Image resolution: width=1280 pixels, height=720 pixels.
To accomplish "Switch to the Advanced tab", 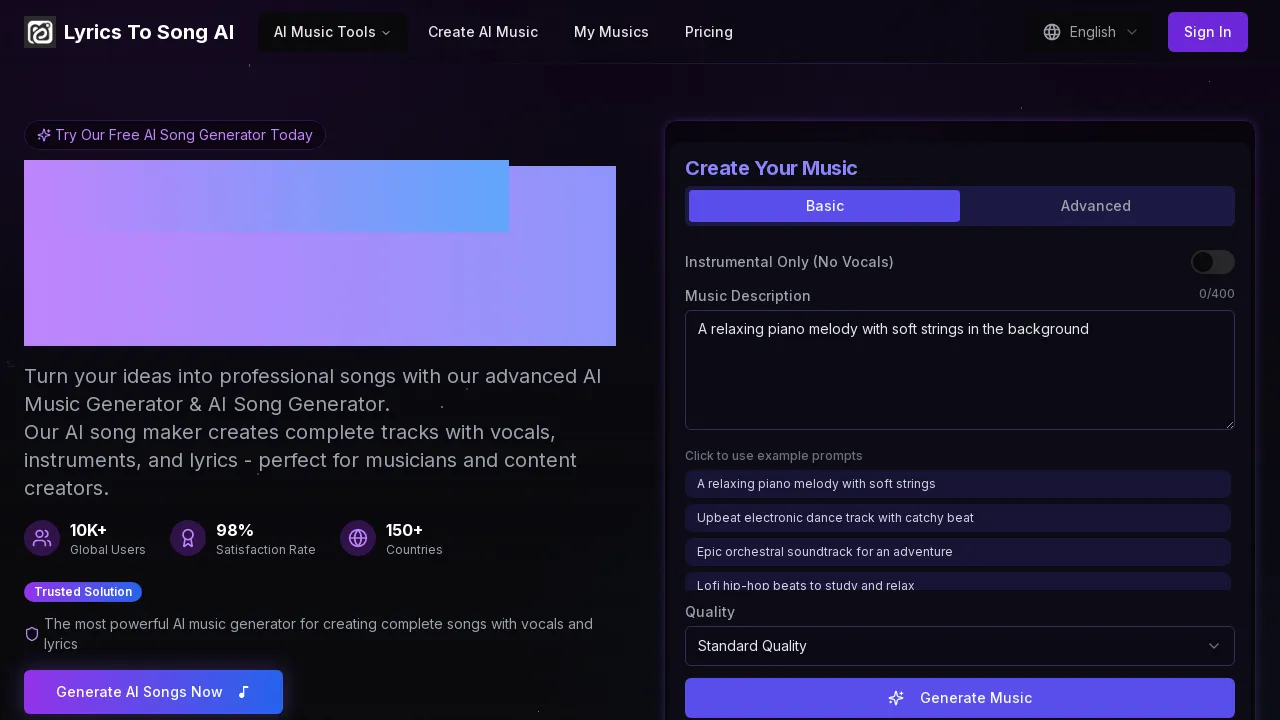I will [x=1096, y=206].
